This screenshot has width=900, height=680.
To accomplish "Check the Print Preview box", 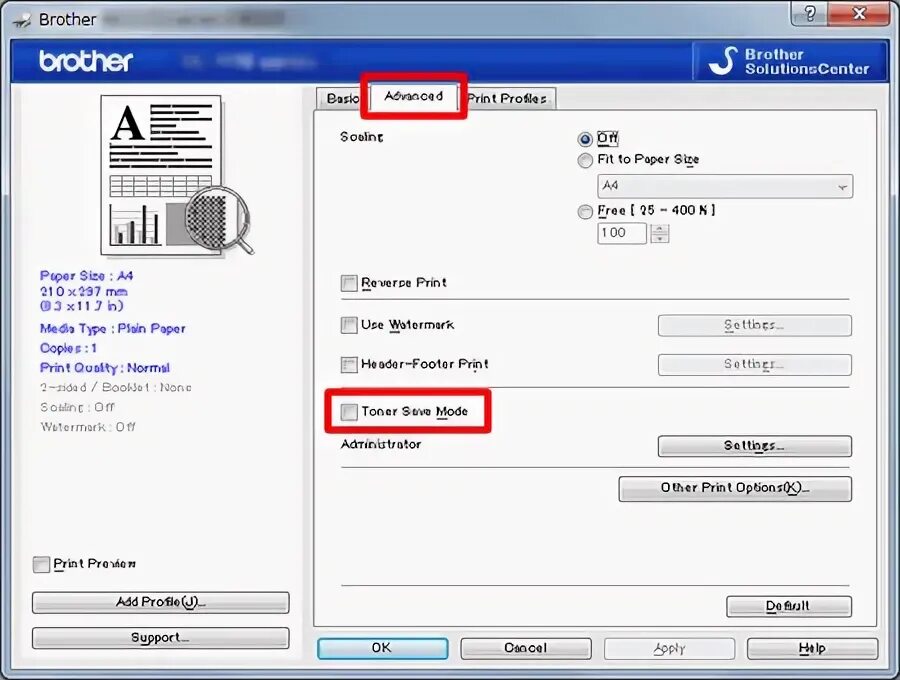I will [x=41, y=564].
